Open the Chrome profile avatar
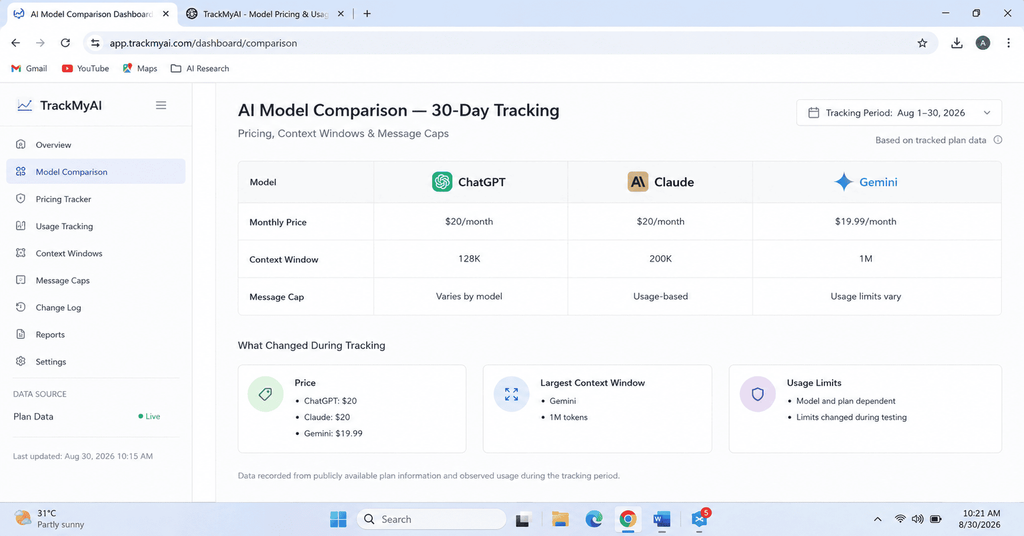The width and height of the screenshot is (1024, 536). [x=983, y=43]
